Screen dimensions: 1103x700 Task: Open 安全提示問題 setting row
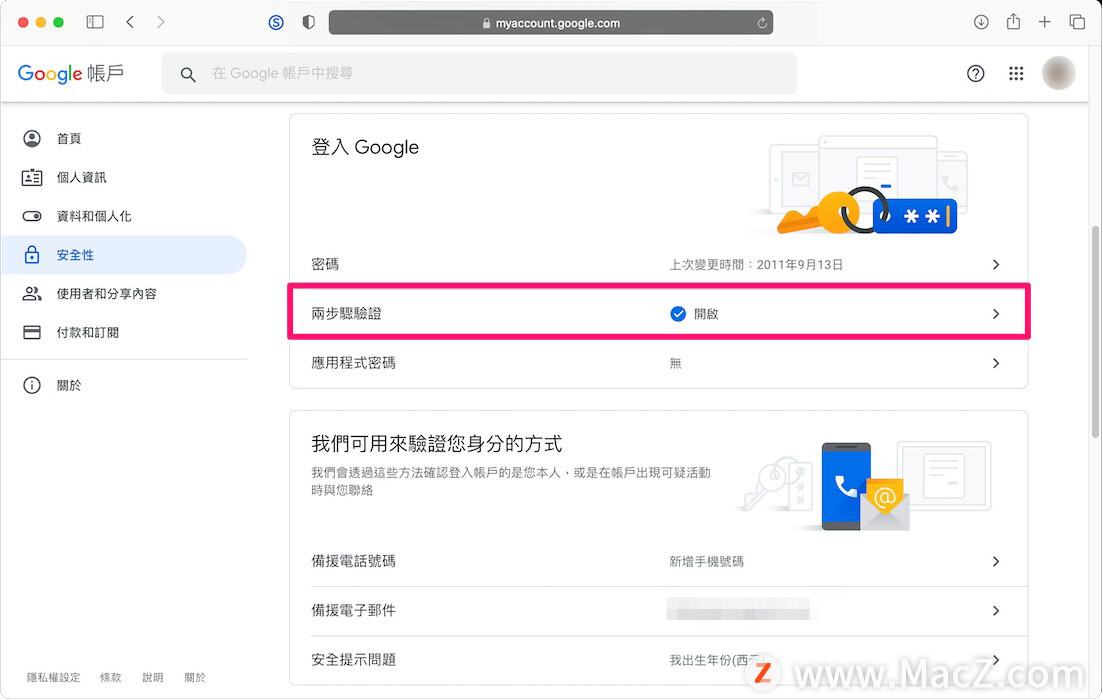click(658, 660)
